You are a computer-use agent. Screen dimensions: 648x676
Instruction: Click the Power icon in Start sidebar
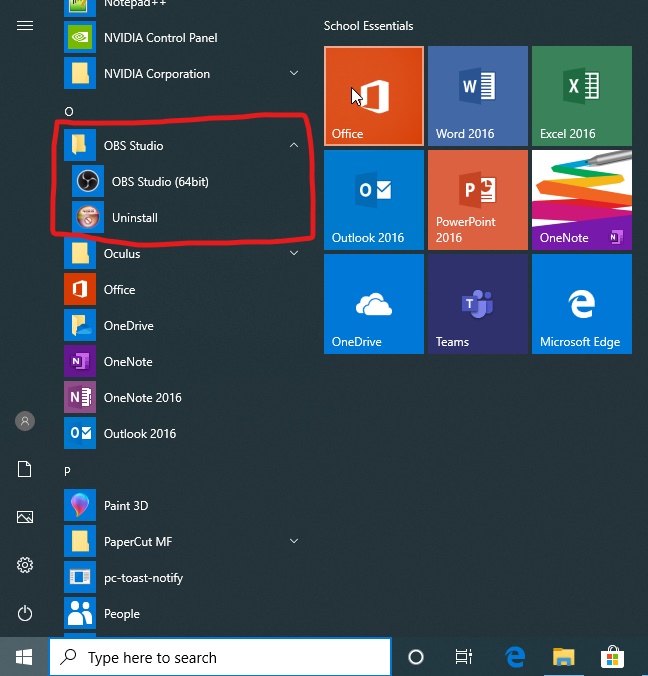pyautogui.click(x=25, y=613)
